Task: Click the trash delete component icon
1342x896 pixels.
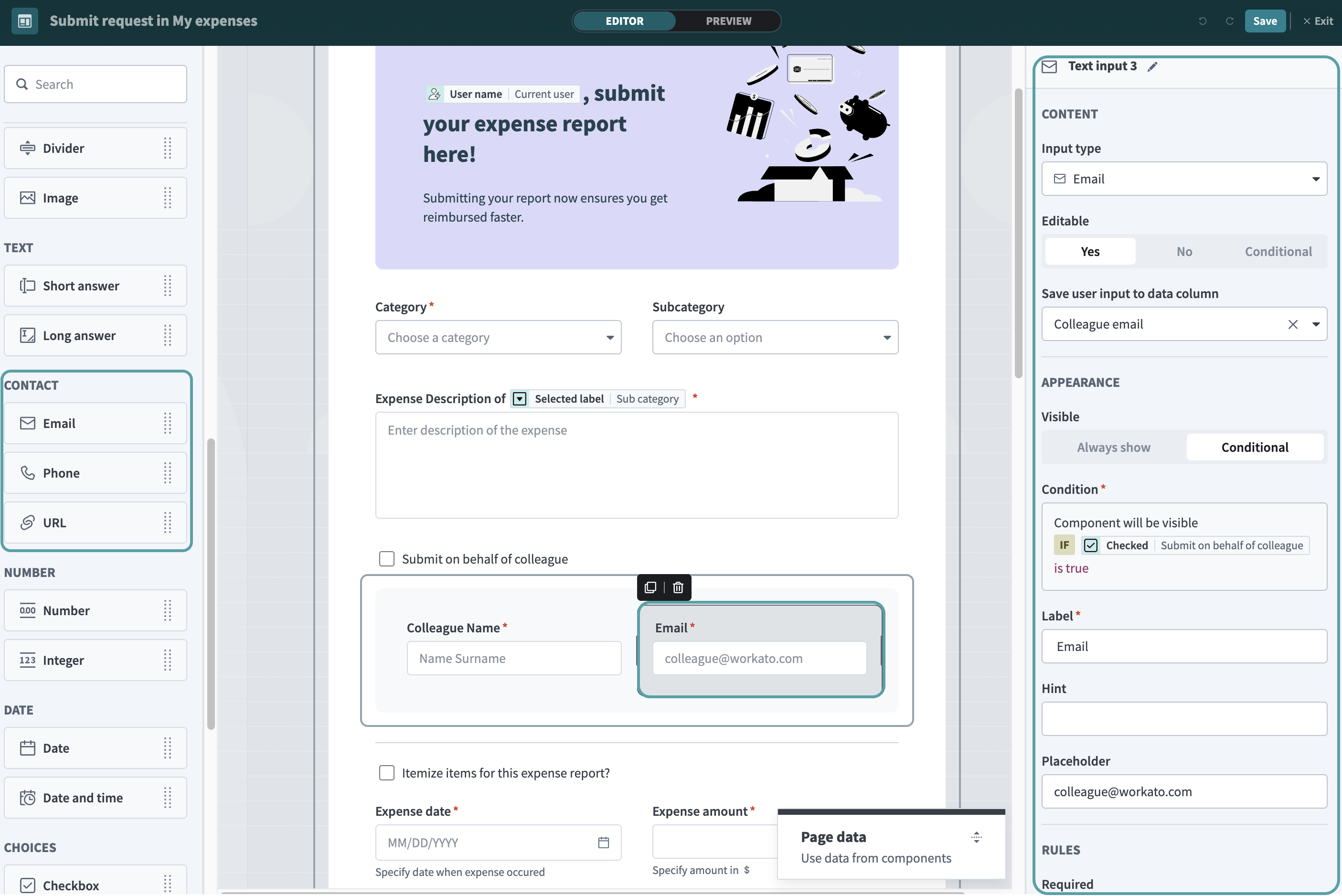Action: (x=678, y=587)
